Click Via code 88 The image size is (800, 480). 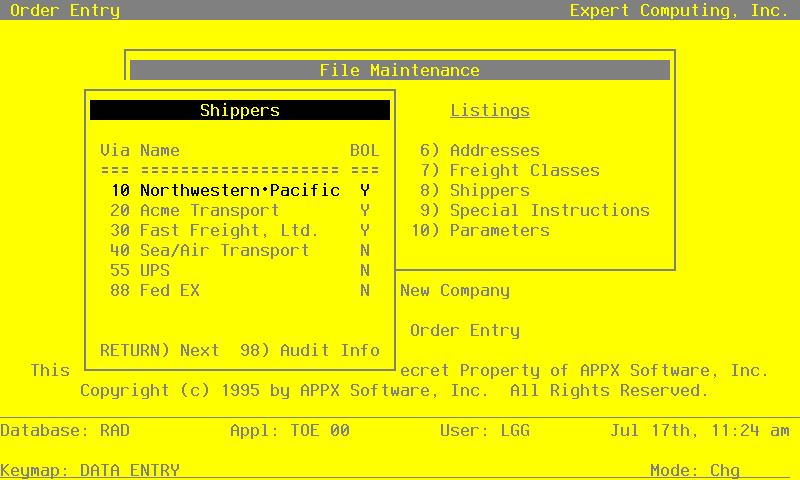(x=120, y=290)
